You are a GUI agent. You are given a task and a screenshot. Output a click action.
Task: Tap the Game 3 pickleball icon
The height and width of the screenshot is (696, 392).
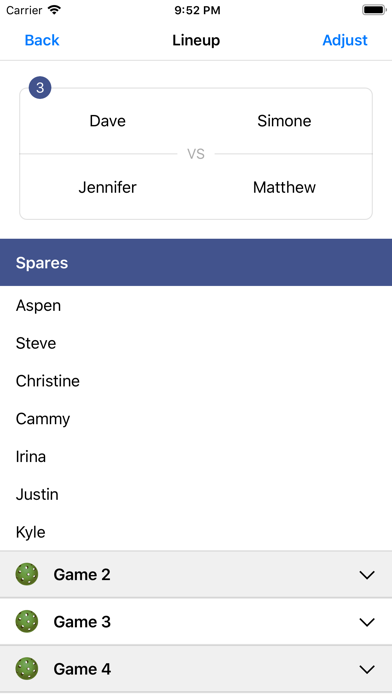[27, 621]
